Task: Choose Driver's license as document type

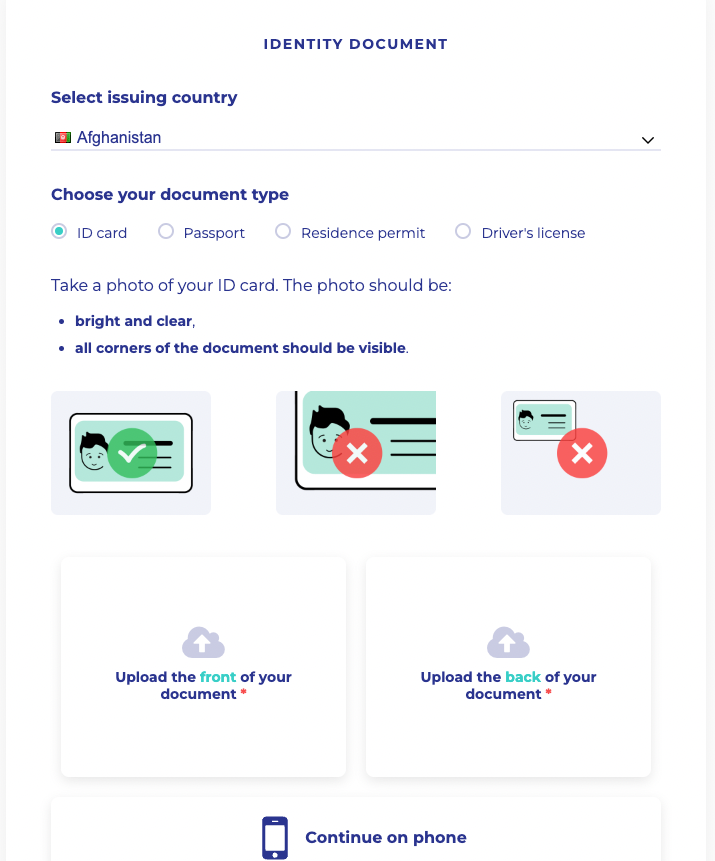Action: (462, 231)
